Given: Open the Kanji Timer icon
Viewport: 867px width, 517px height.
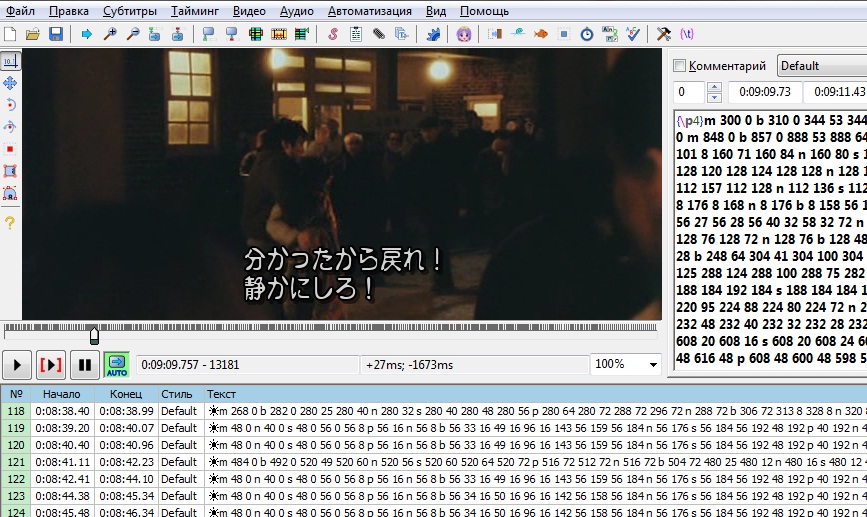Looking at the screenshot, I should 610,34.
